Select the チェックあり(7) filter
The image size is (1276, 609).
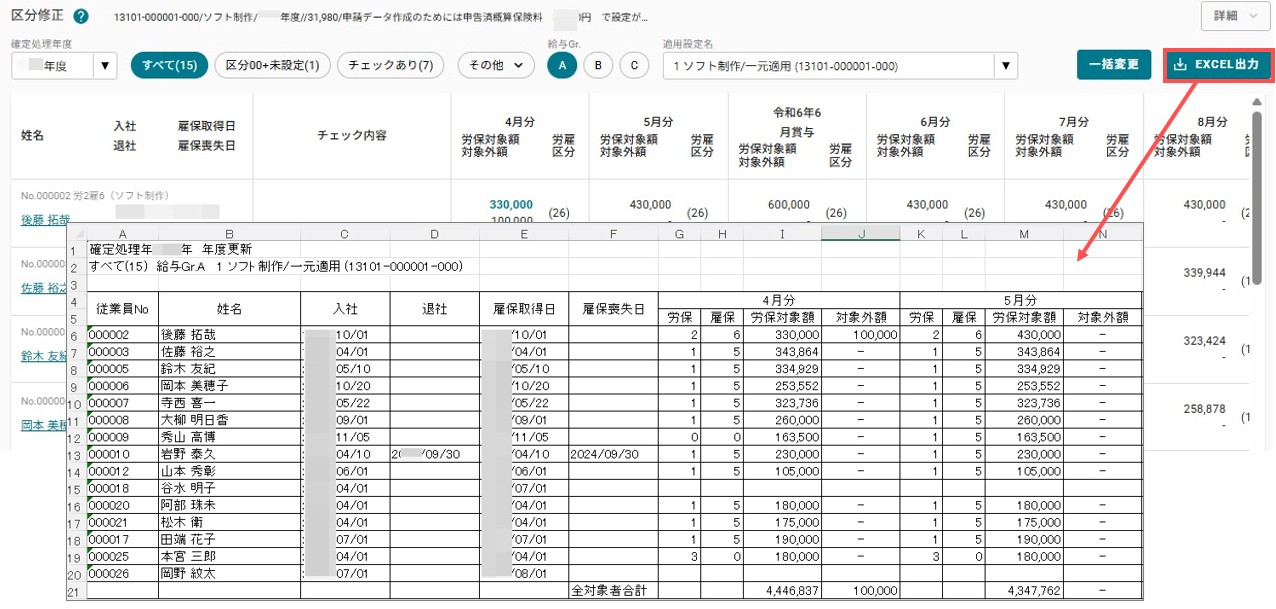(391, 65)
